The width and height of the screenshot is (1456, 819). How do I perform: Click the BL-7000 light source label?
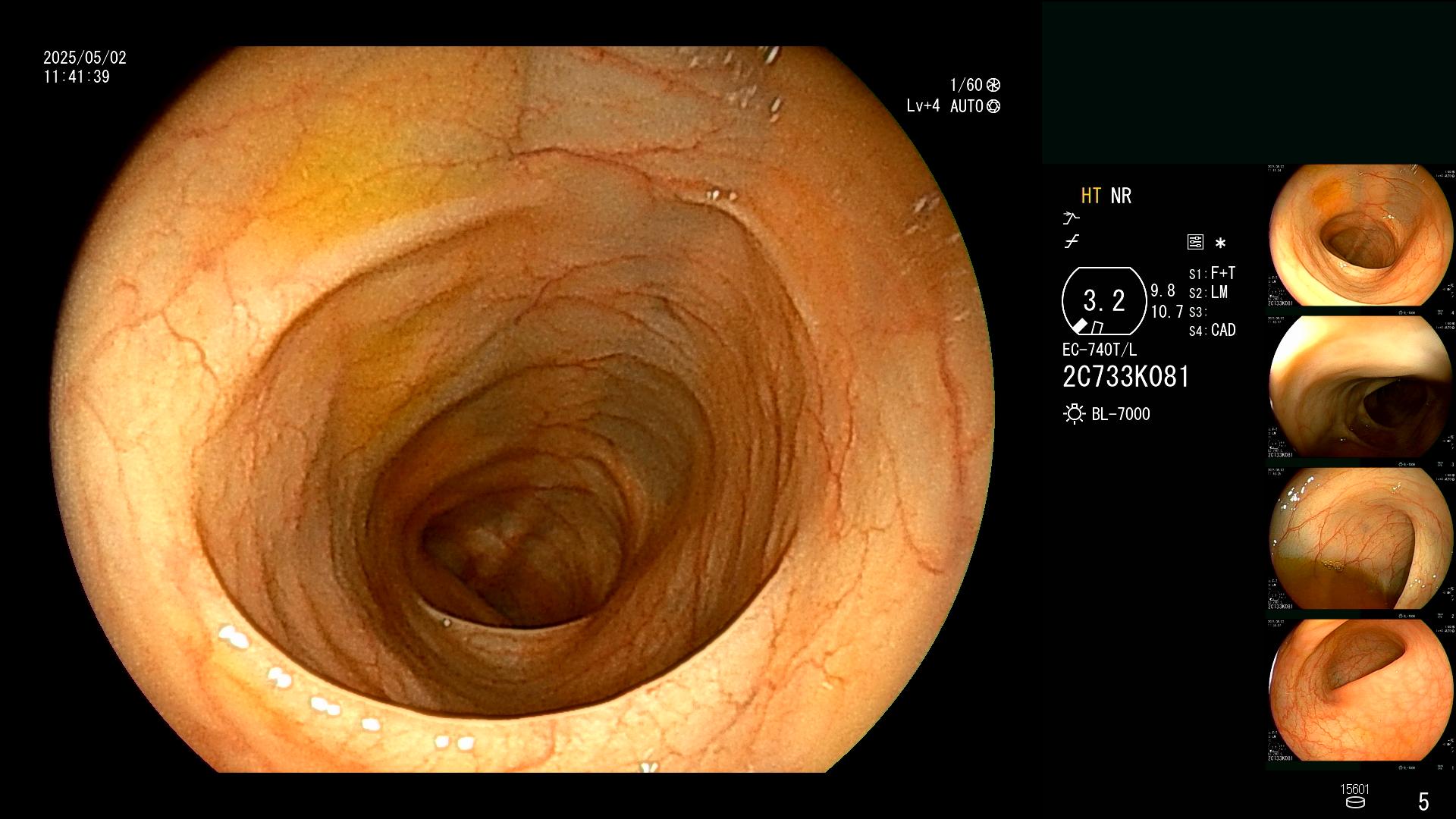(1121, 414)
